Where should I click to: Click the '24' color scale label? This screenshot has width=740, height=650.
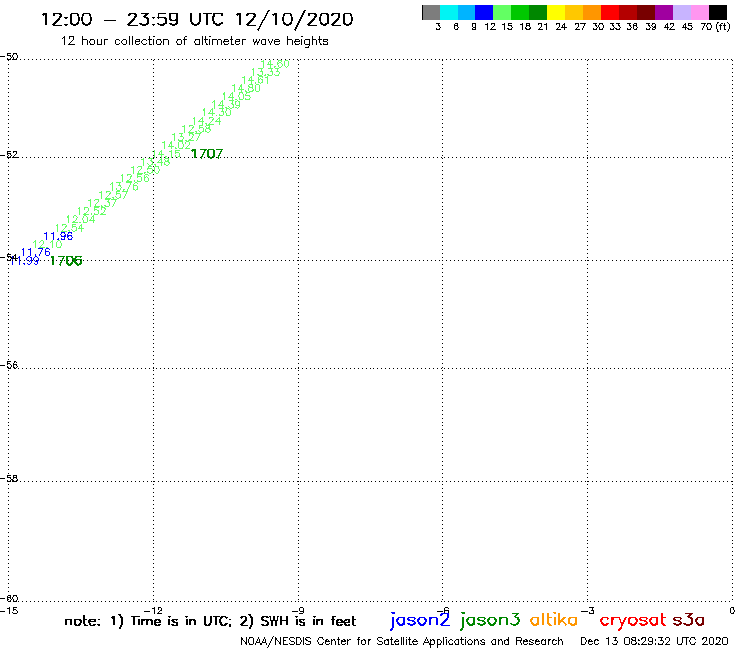coord(561,27)
